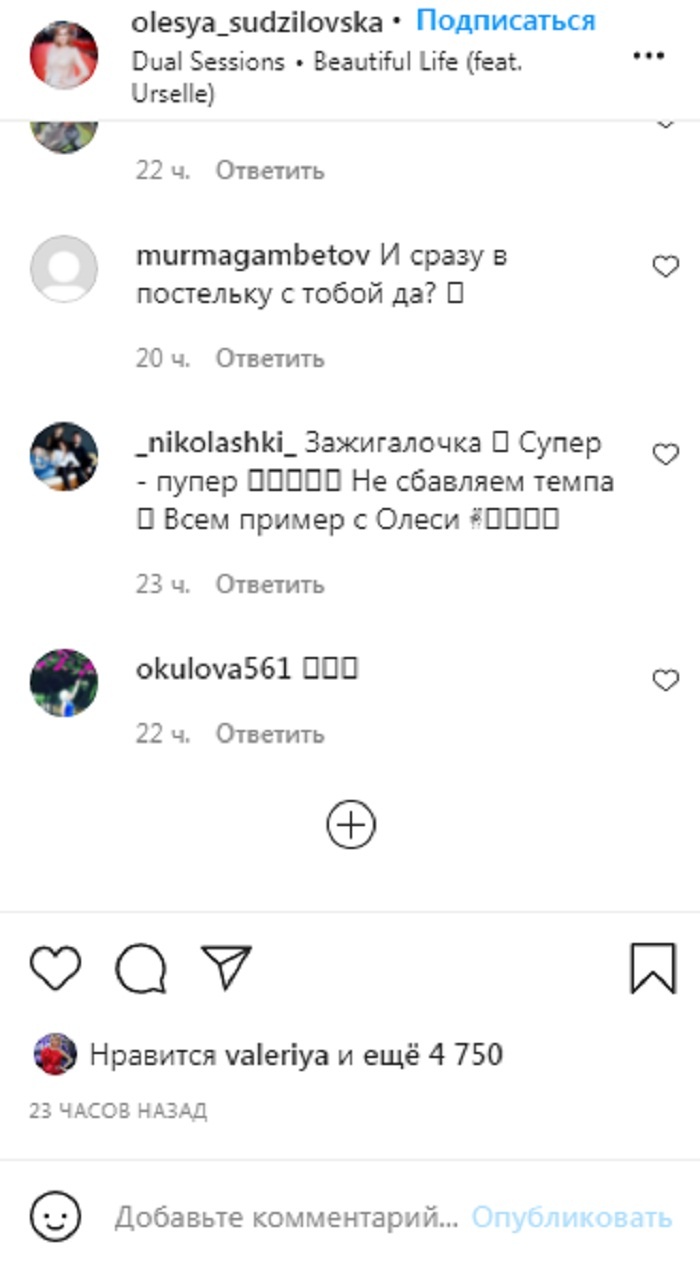Open comments via the speech bubble icon
Screen dimensions: 700x1261
tap(140, 968)
